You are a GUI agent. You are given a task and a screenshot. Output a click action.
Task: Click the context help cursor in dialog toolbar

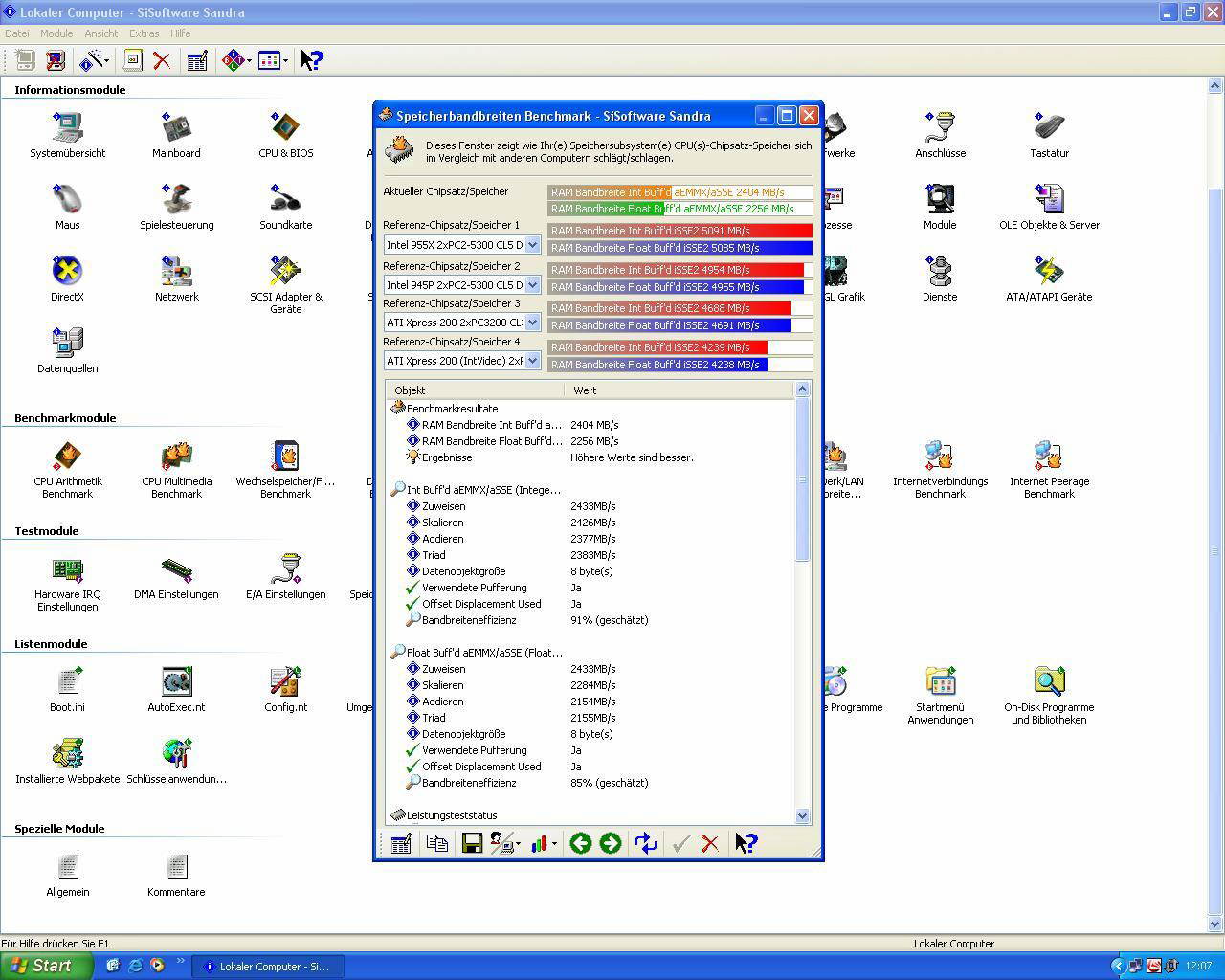pyautogui.click(x=746, y=843)
